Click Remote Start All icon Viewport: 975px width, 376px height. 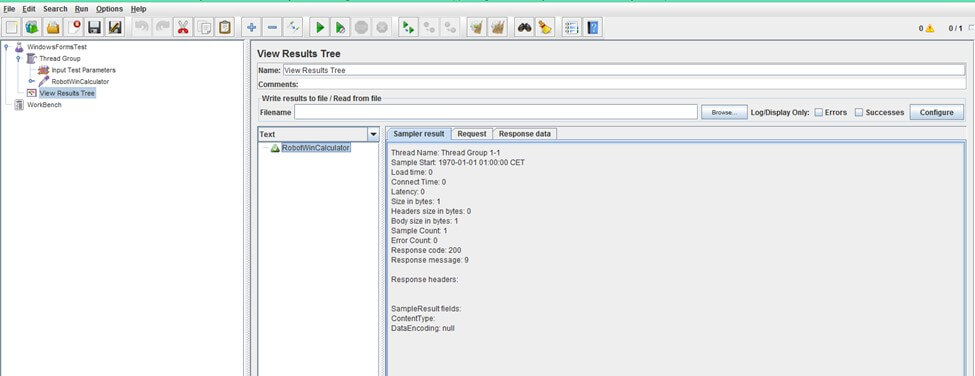408,27
